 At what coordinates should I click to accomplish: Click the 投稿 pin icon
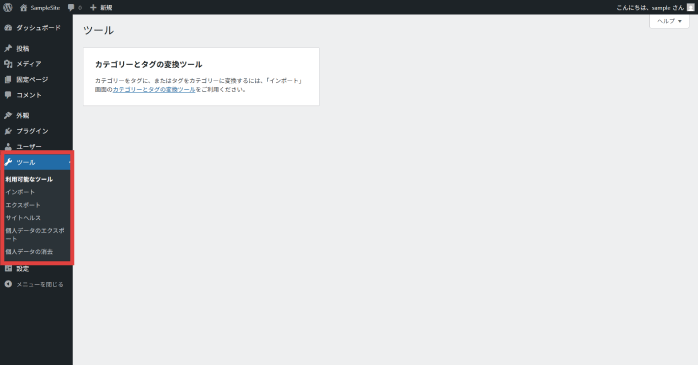tap(8, 48)
